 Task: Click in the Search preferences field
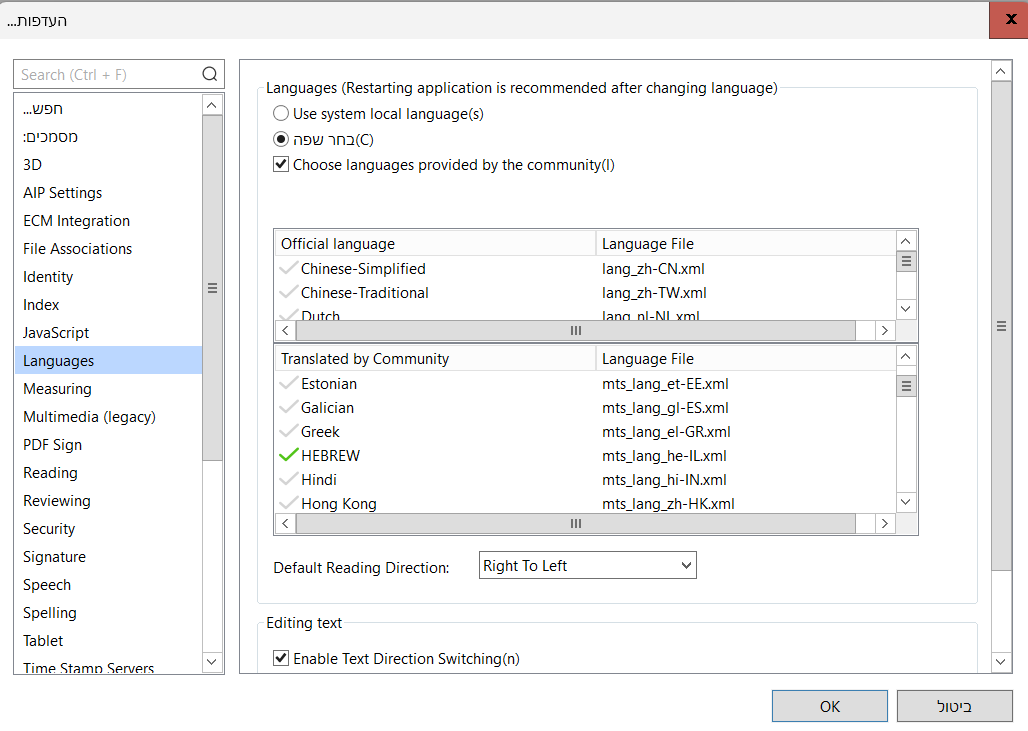click(105, 74)
